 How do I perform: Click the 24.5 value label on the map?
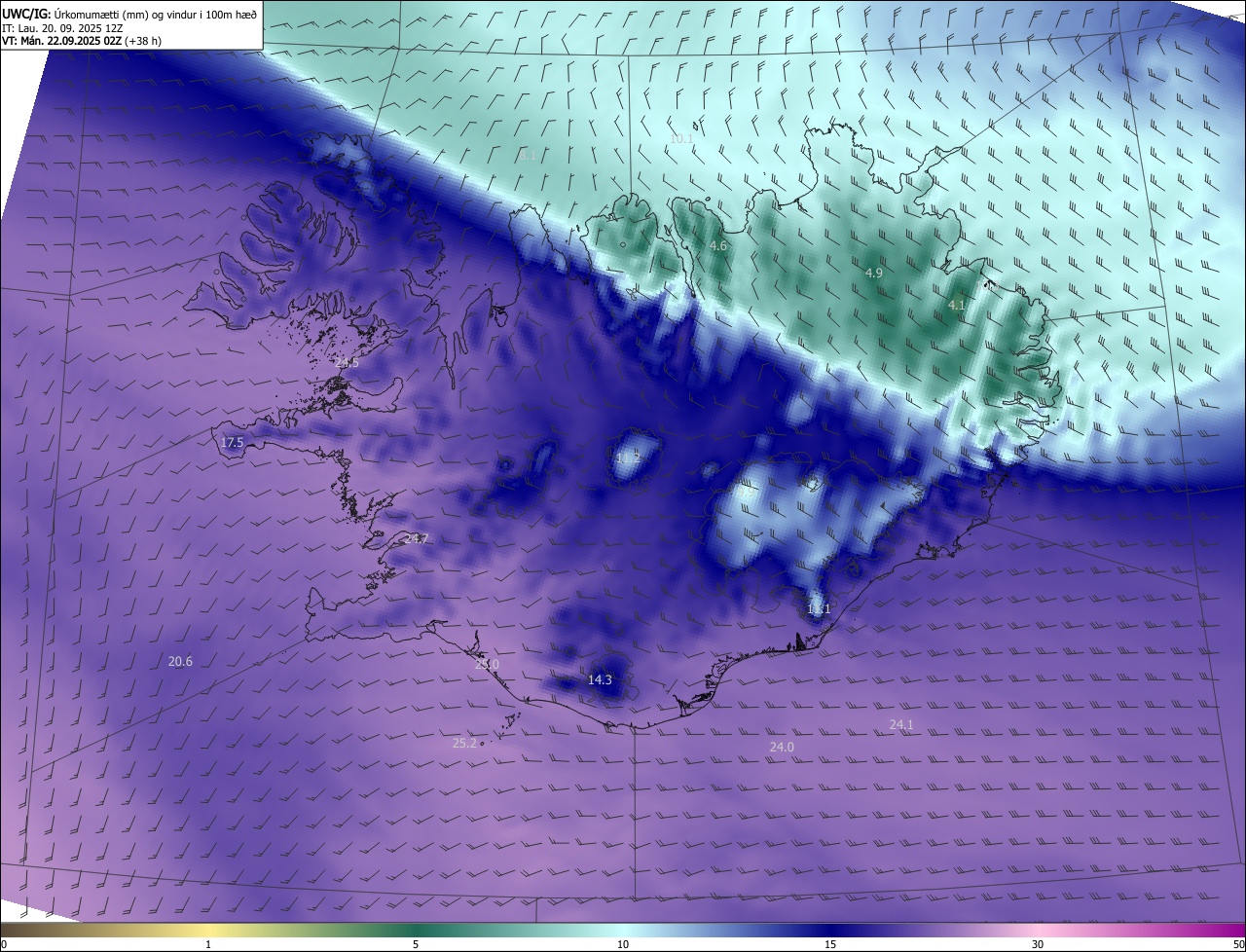[x=347, y=363]
